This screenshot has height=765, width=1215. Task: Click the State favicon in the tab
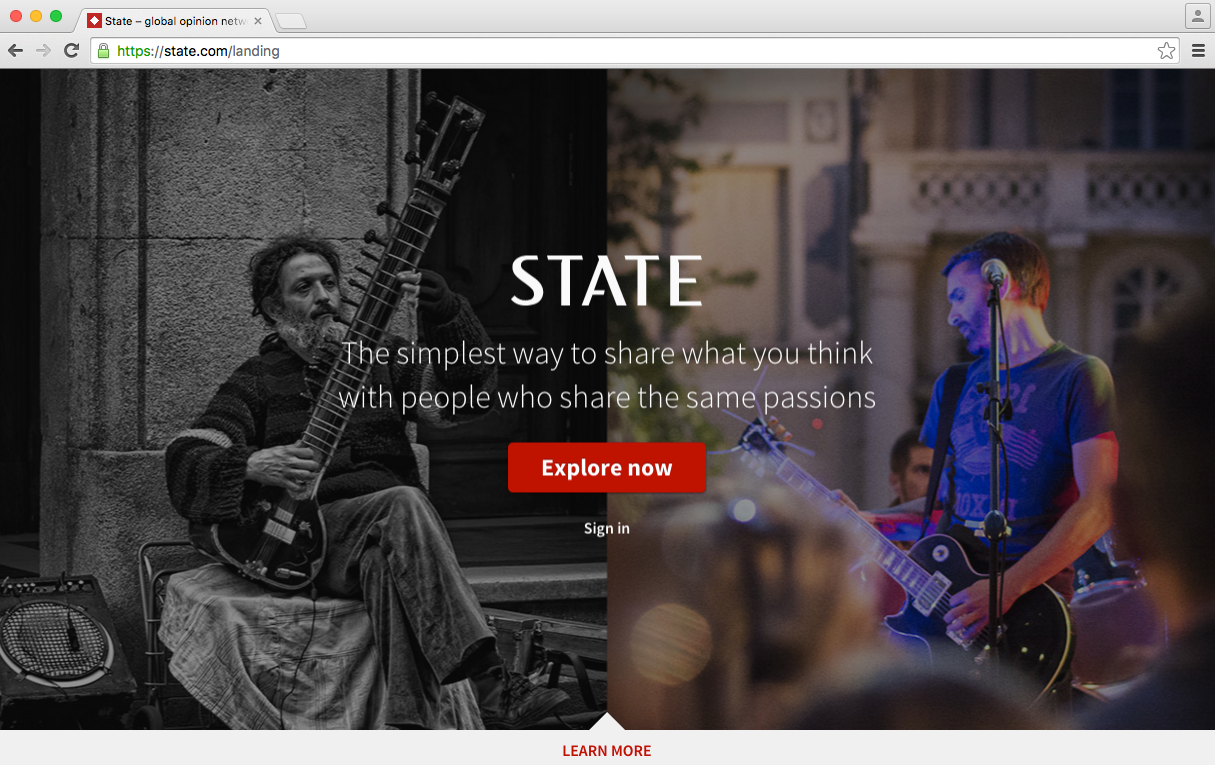94,21
